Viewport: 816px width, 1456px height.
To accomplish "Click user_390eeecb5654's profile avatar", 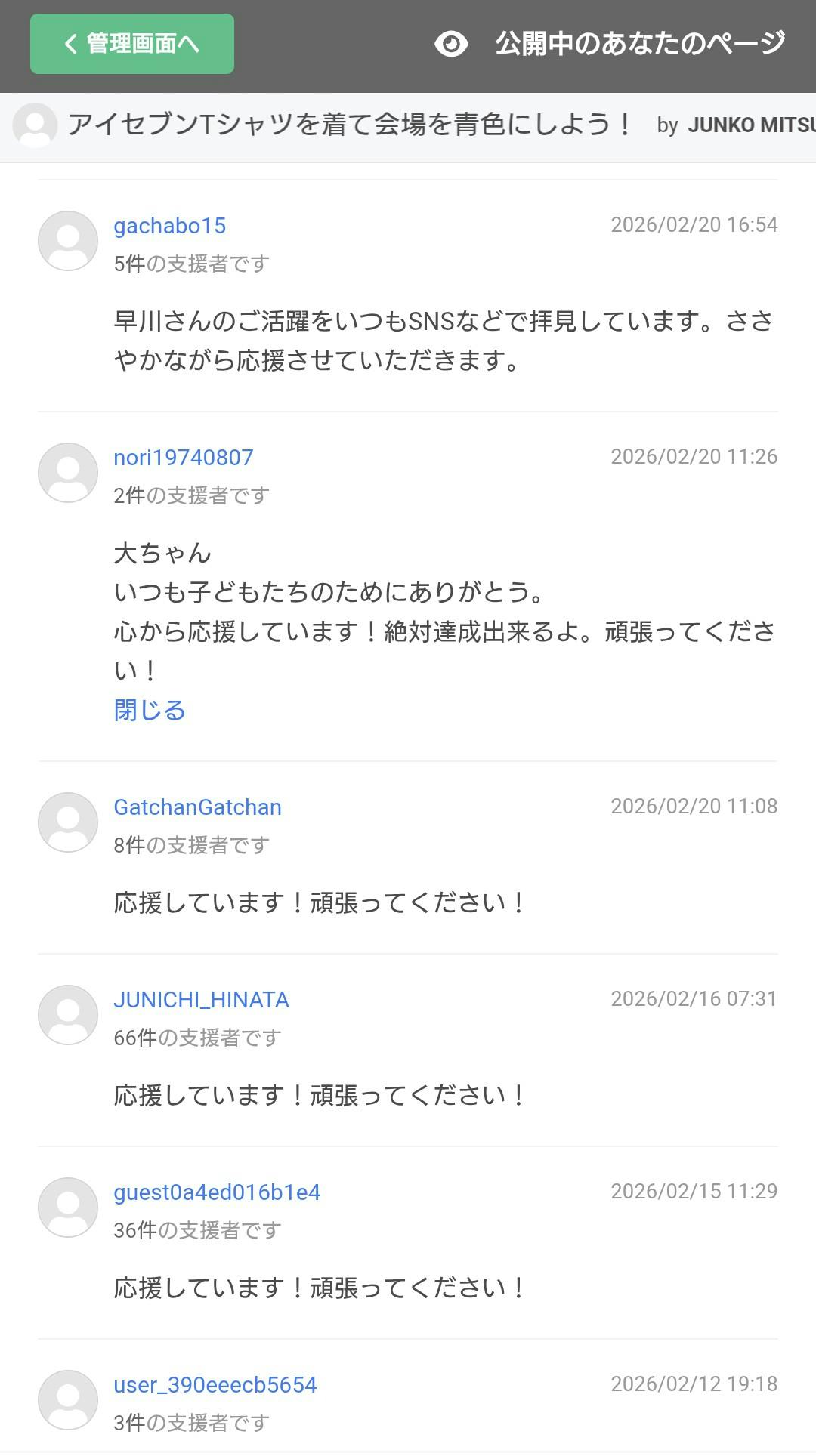I will click(x=68, y=1400).
